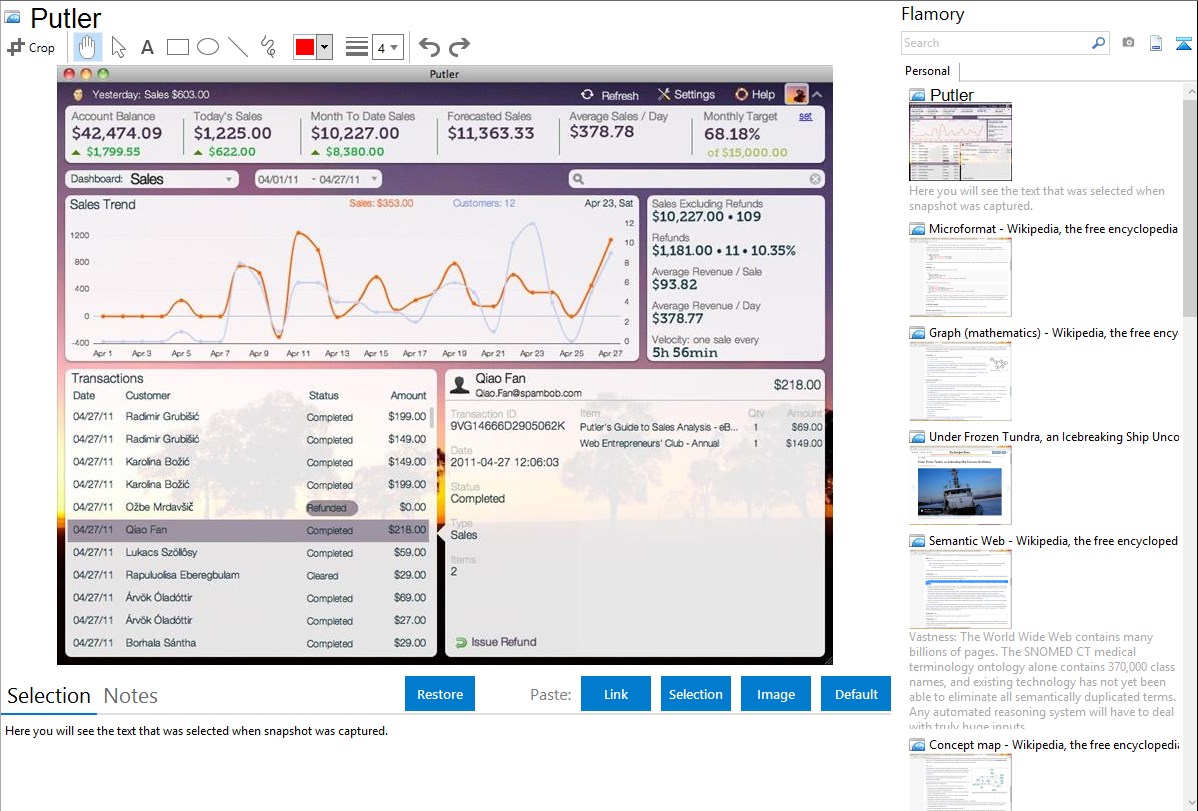Select the Borhala Sántha transaction row

point(250,643)
